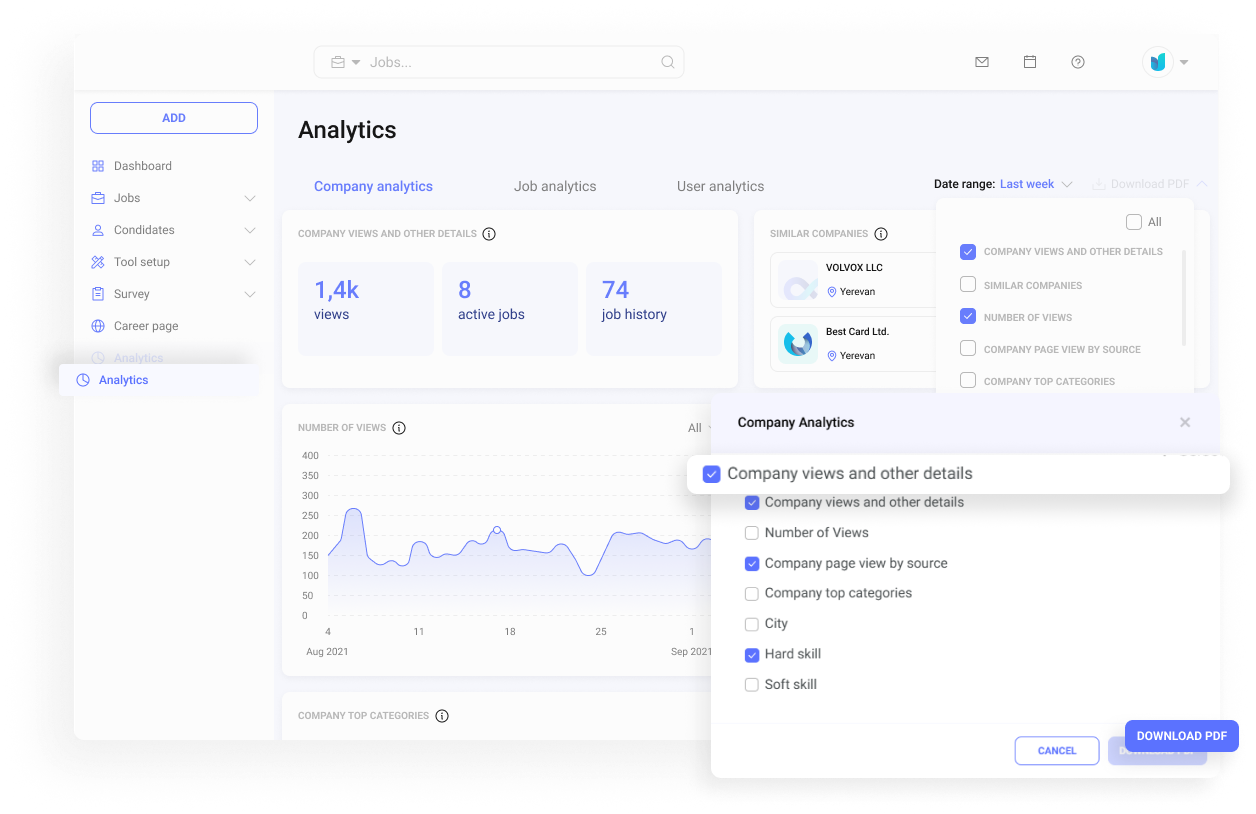The width and height of the screenshot is (1256, 814).
Task: Click Cancel in the Company Analytics dialog
Action: point(1057,751)
